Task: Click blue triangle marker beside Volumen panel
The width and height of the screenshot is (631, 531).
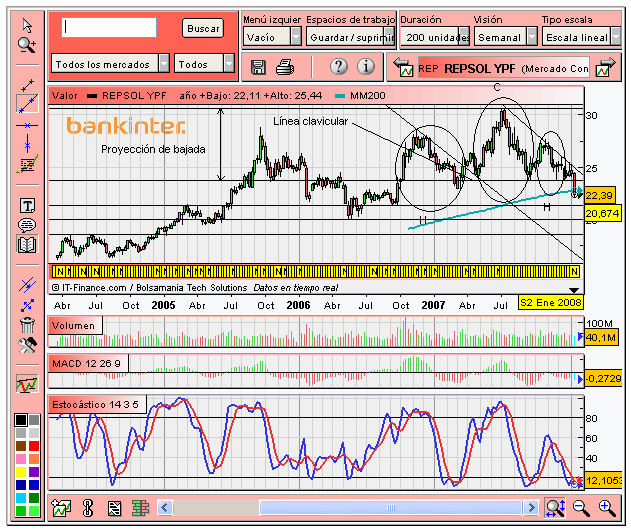Action: coord(580,336)
